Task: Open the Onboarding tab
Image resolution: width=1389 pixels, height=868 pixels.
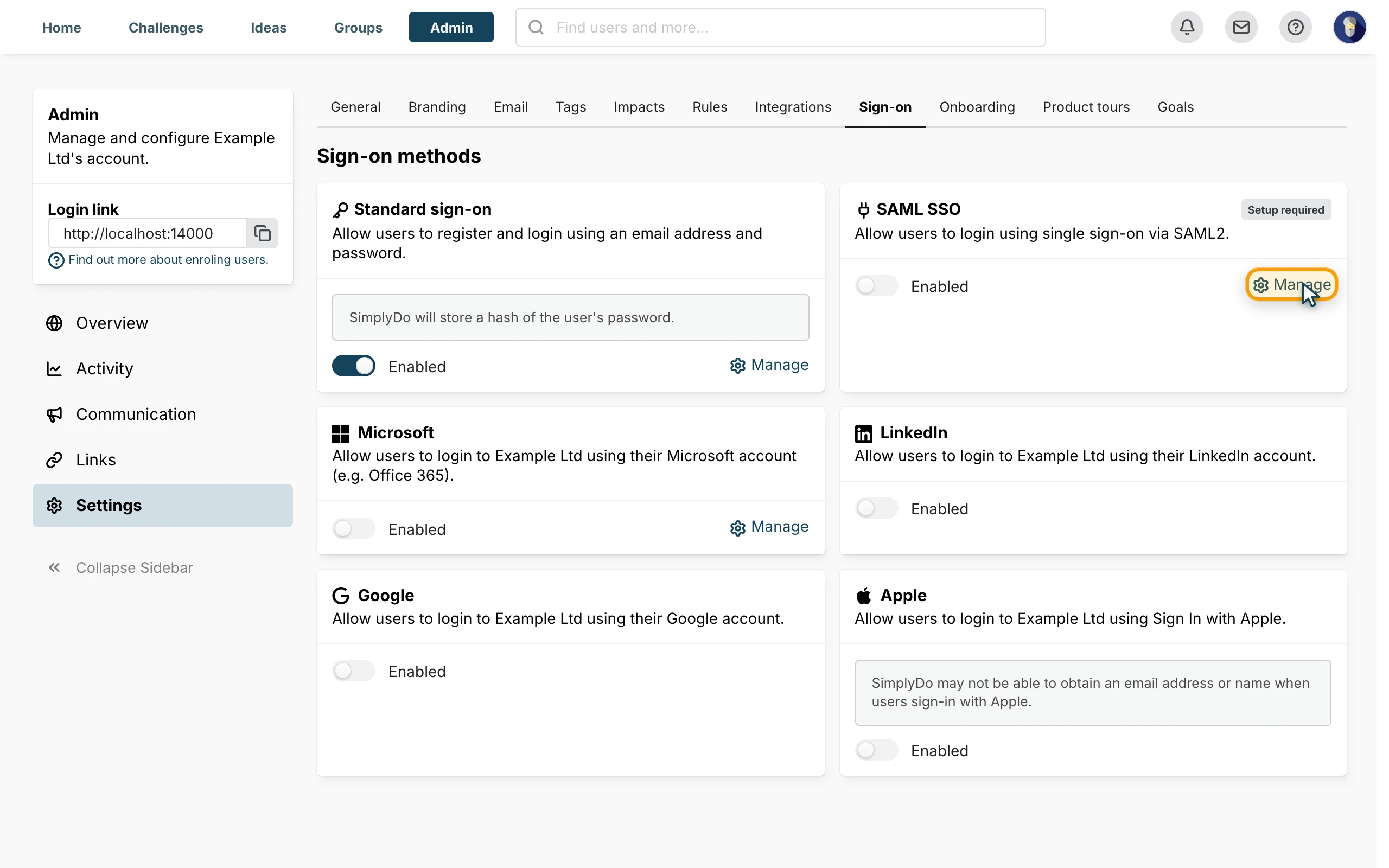Action: coord(977,107)
